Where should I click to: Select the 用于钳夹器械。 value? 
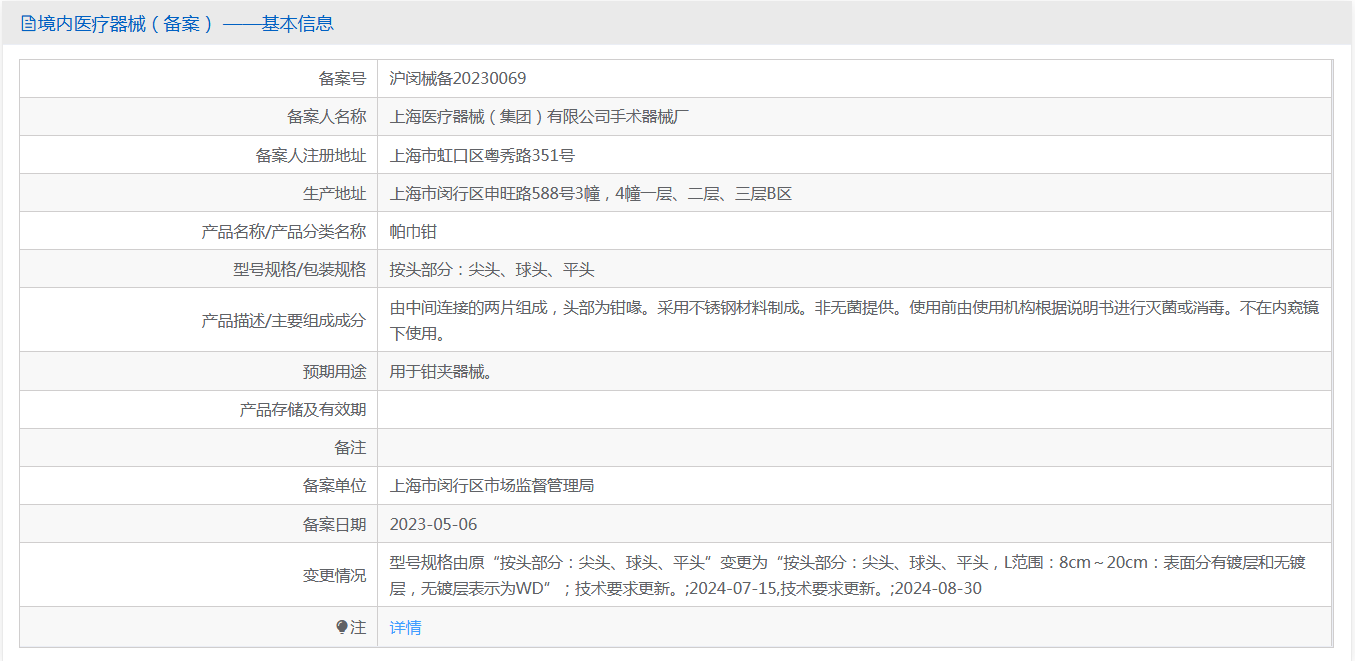click(x=441, y=372)
